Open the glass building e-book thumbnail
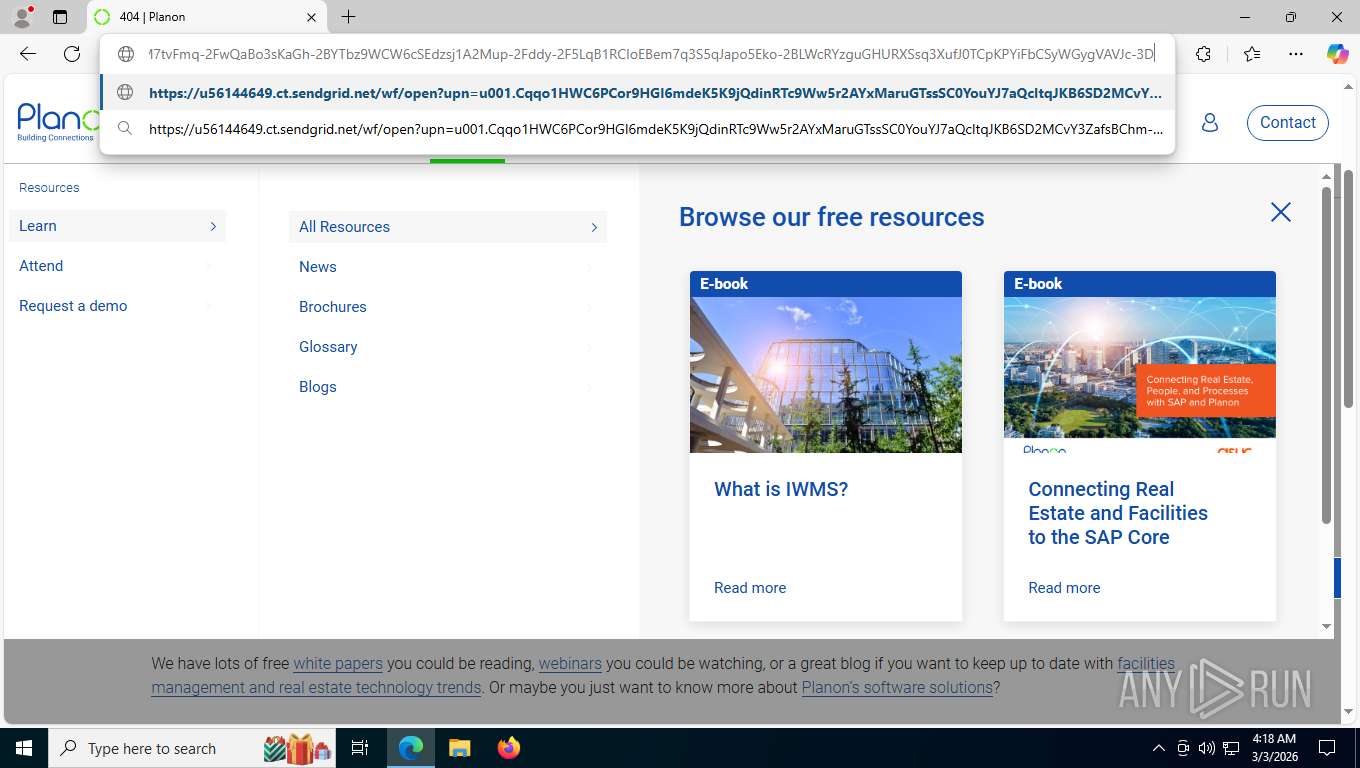The height and width of the screenshot is (768, 1360). click(x=826, y=375)
